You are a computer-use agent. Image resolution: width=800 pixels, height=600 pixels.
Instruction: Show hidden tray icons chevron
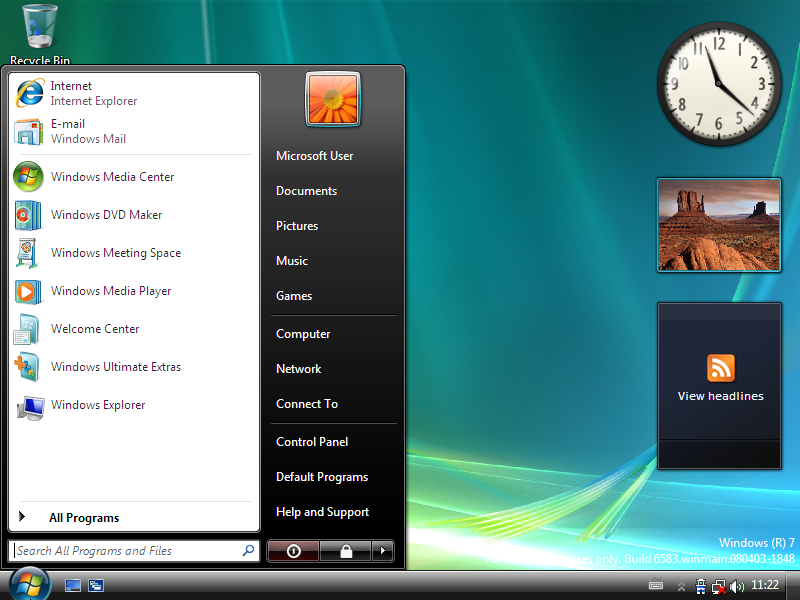tap(681, 587)
